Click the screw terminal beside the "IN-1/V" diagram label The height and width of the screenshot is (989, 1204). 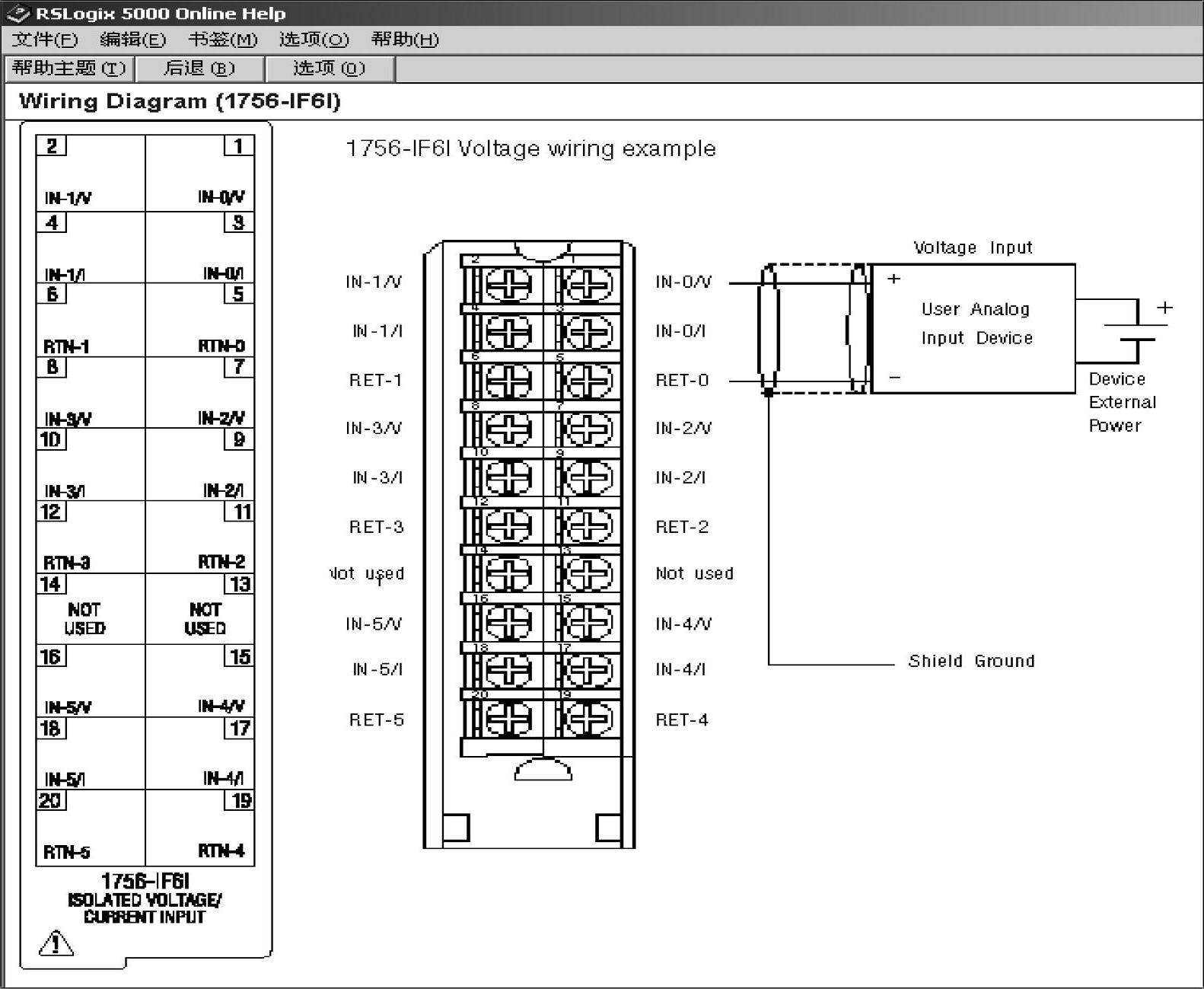[x=508, y=286]
